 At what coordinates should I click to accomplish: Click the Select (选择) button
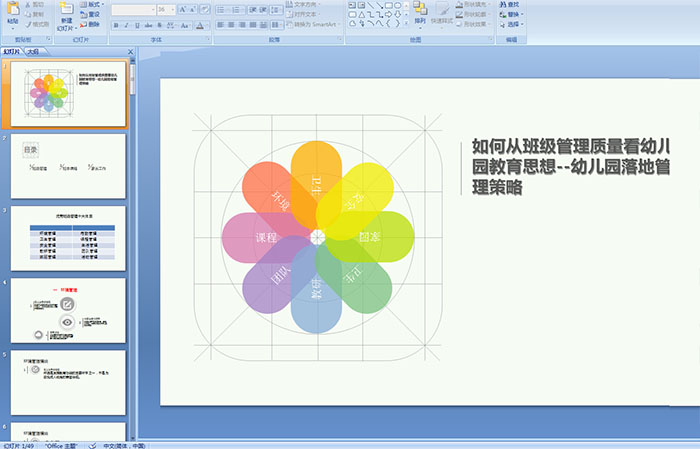[x=511, y=25]
